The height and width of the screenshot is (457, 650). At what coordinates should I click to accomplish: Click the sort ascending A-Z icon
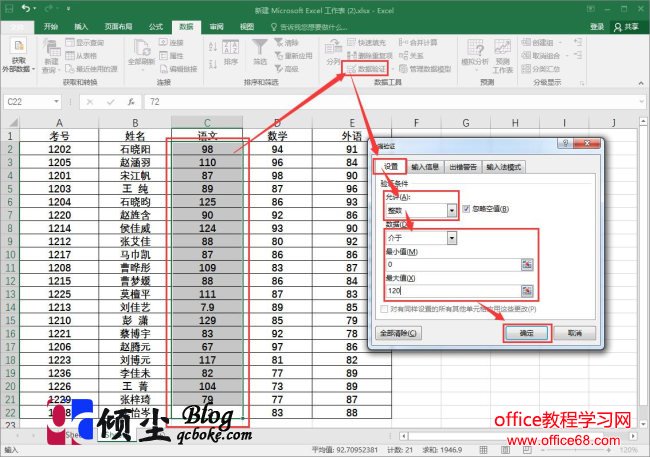pos(213,47)
